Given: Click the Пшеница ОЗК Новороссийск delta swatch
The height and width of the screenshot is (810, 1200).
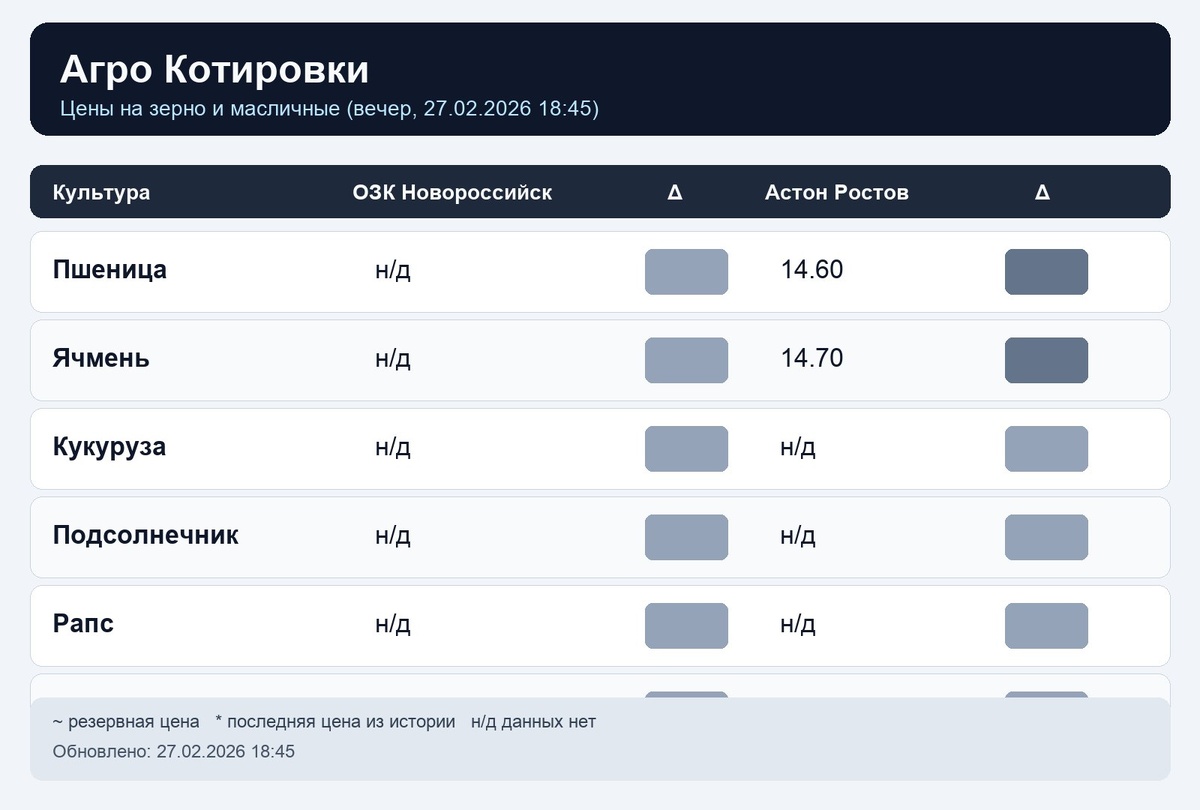Looking at the screenshot, I should [686, 272].
